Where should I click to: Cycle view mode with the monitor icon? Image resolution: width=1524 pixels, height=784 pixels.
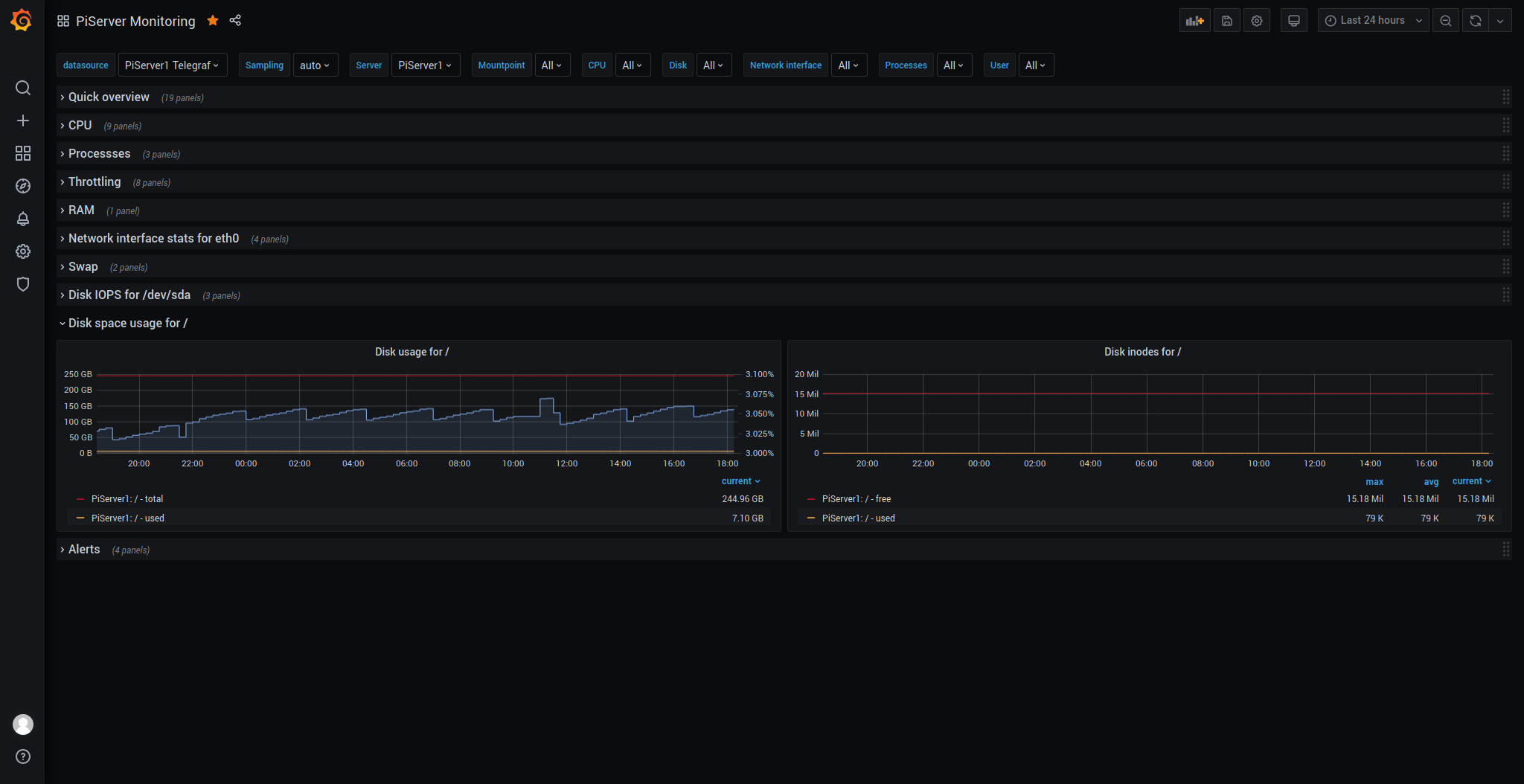pos(1294,21)
